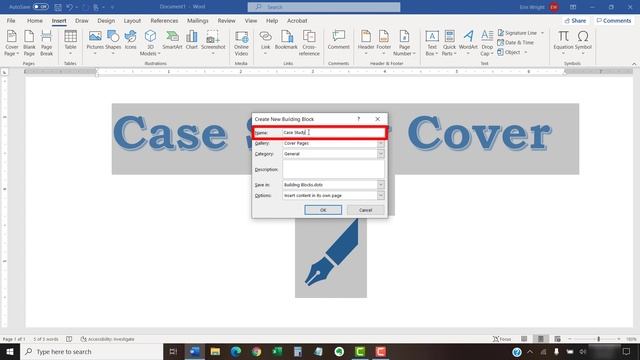Image resolution: width=640 pixels, height=360 pixels.
Task: Switch to Focus mode in status bar
Action: pyautogui.click(x=502, y=339)
